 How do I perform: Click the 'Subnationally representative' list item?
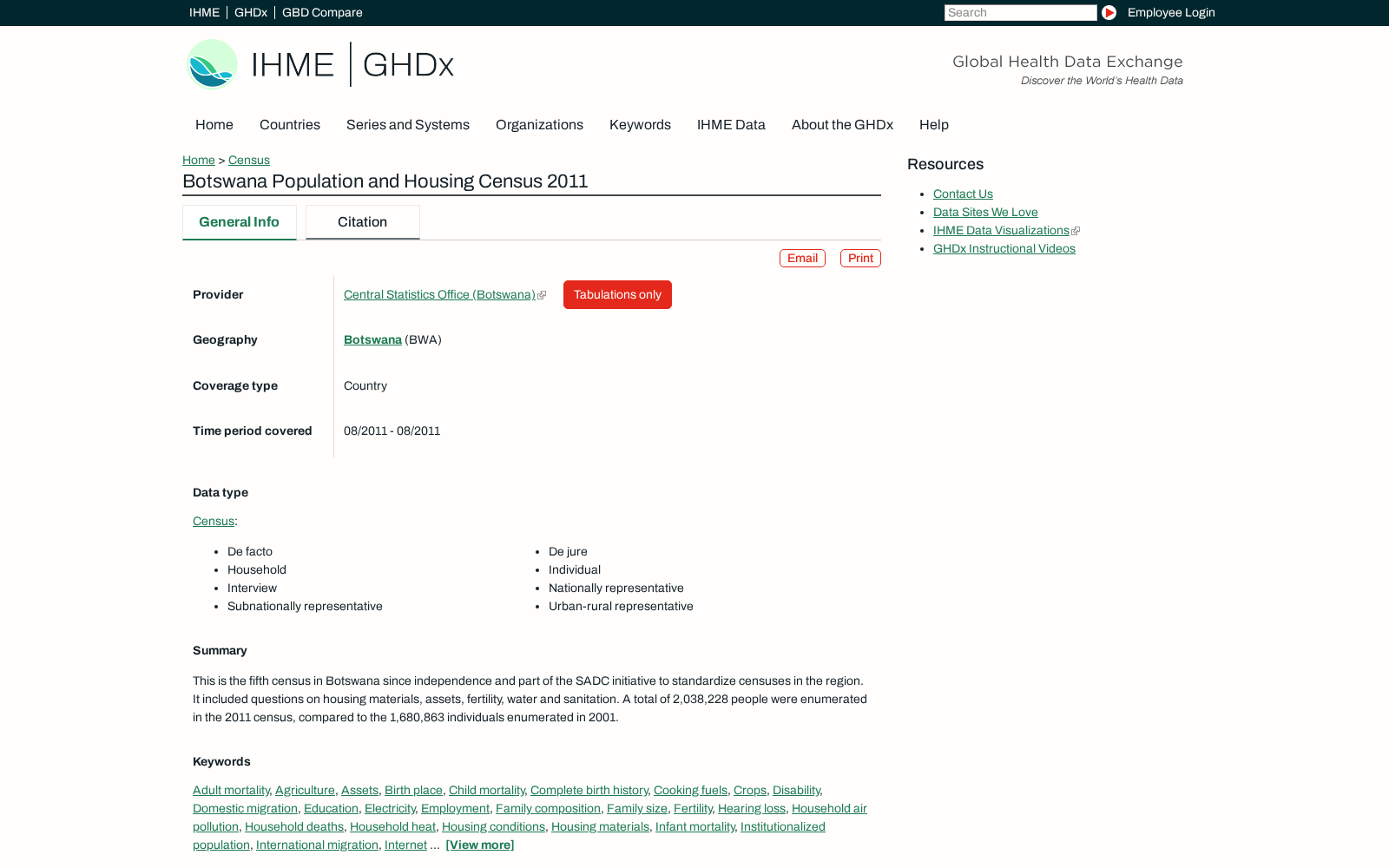[x=305, y=607]
